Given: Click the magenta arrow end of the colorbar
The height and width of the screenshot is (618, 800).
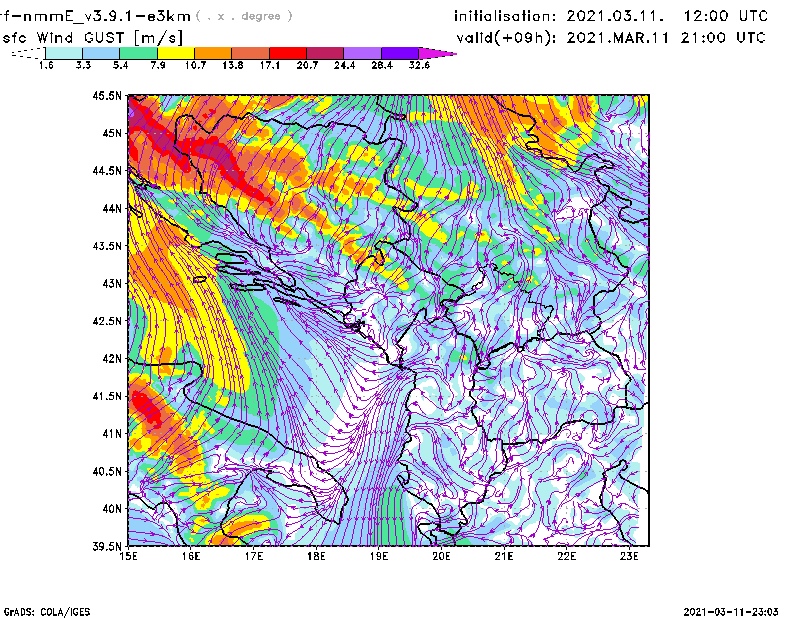Looking at the screenshot, I should (437, 53).
